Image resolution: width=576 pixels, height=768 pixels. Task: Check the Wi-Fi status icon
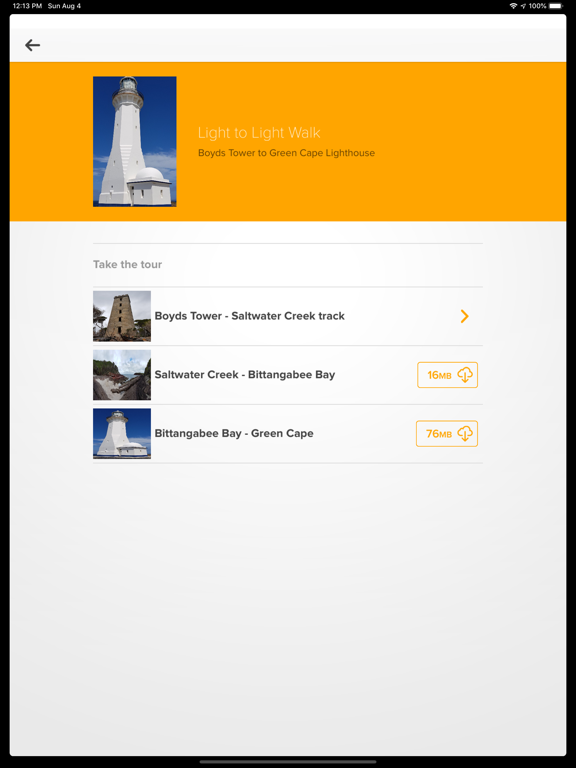513,6
